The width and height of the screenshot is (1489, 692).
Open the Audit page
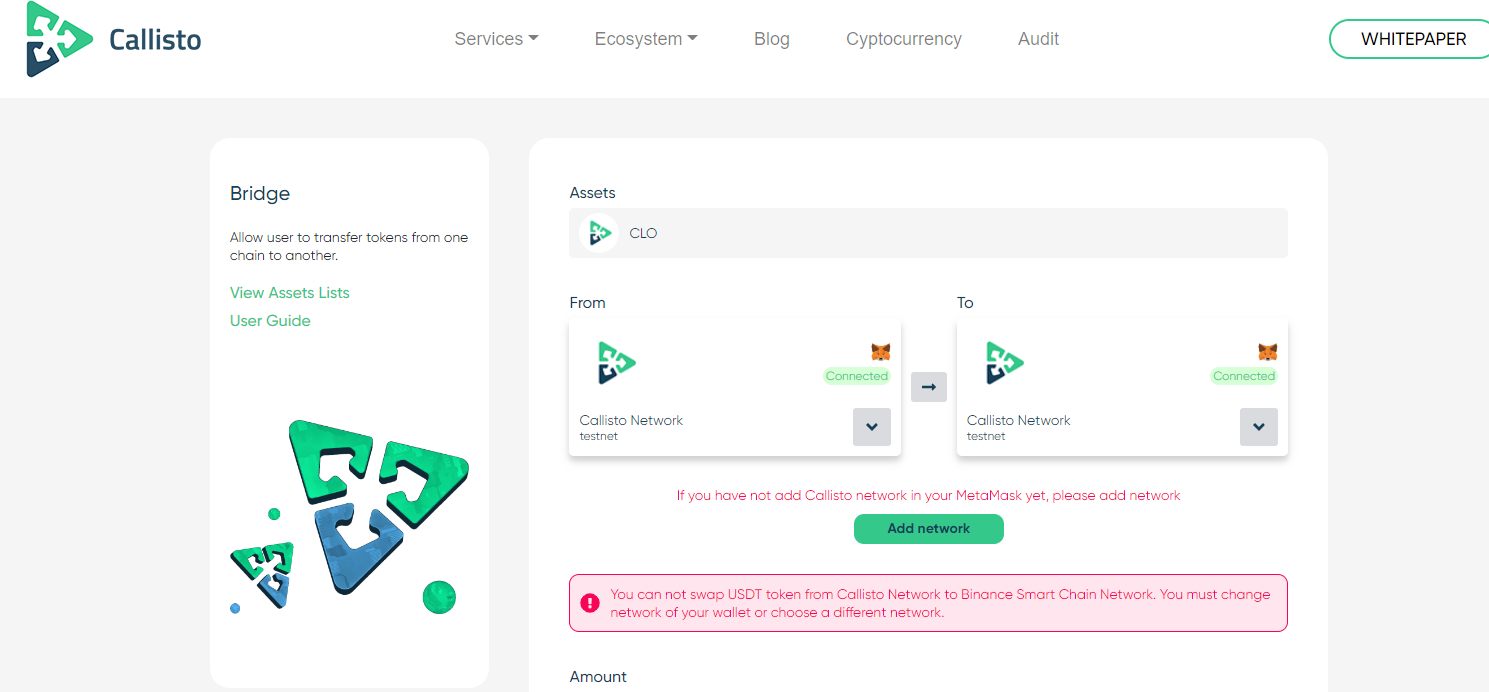pos(1038,39)
